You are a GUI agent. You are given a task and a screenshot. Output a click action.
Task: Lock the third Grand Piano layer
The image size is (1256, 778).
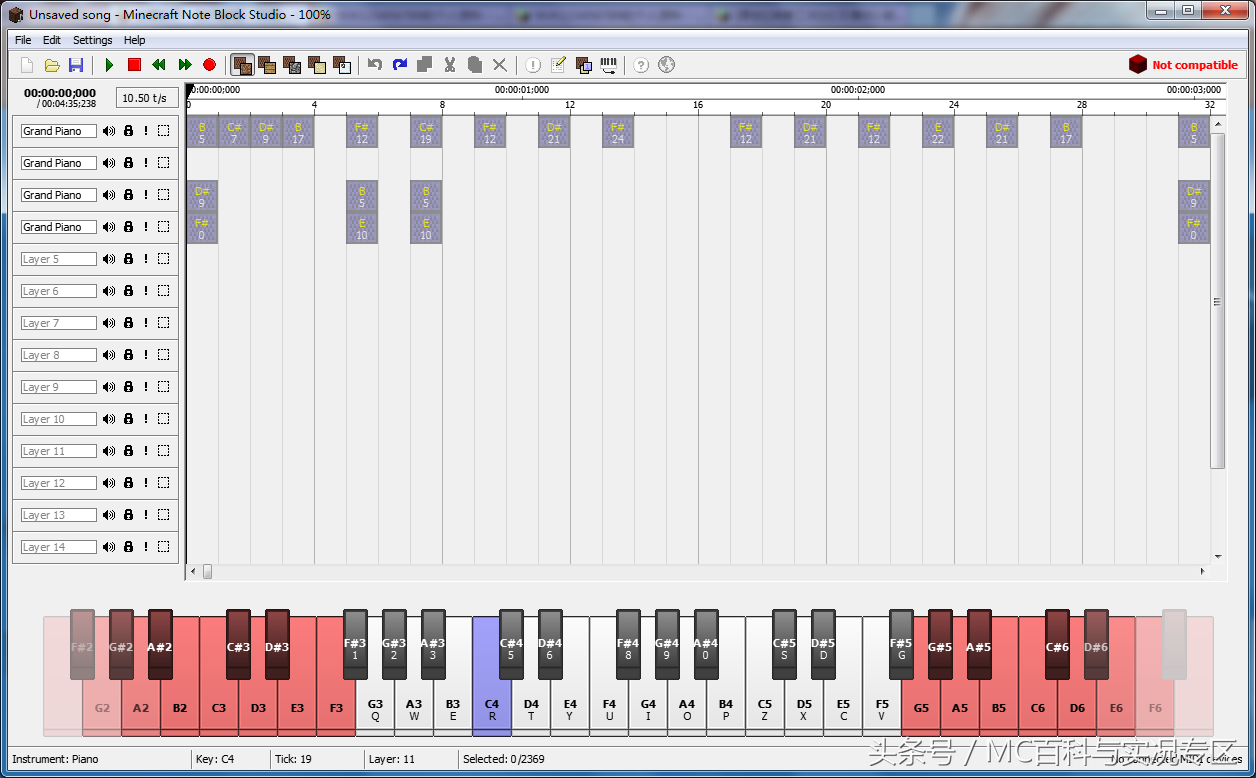coord(128,195)
